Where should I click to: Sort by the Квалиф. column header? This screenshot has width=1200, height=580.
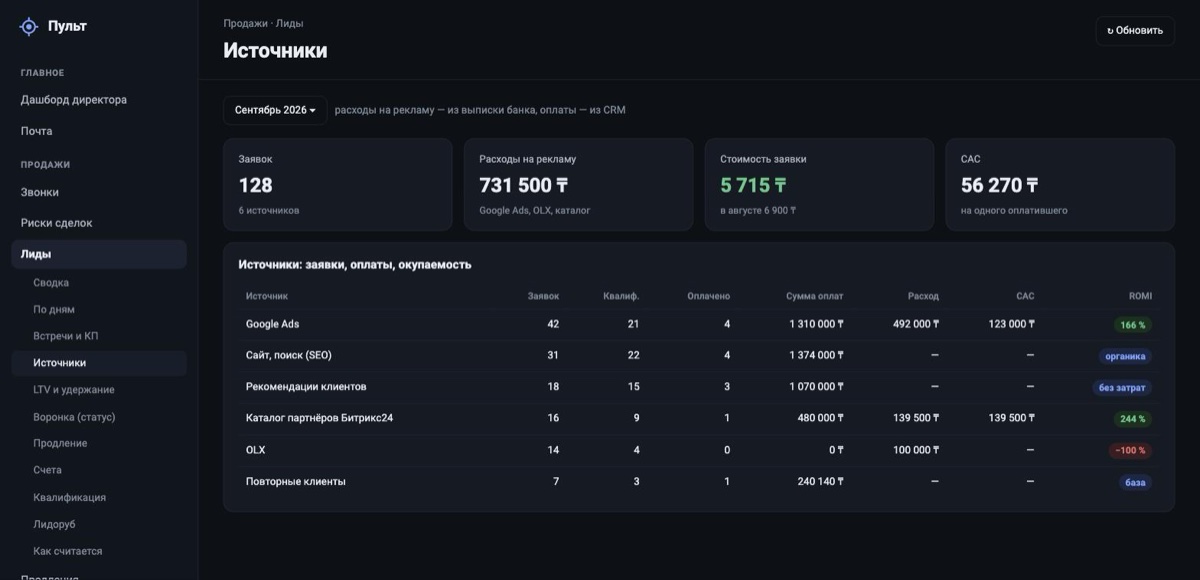click(x=621, y=296)
